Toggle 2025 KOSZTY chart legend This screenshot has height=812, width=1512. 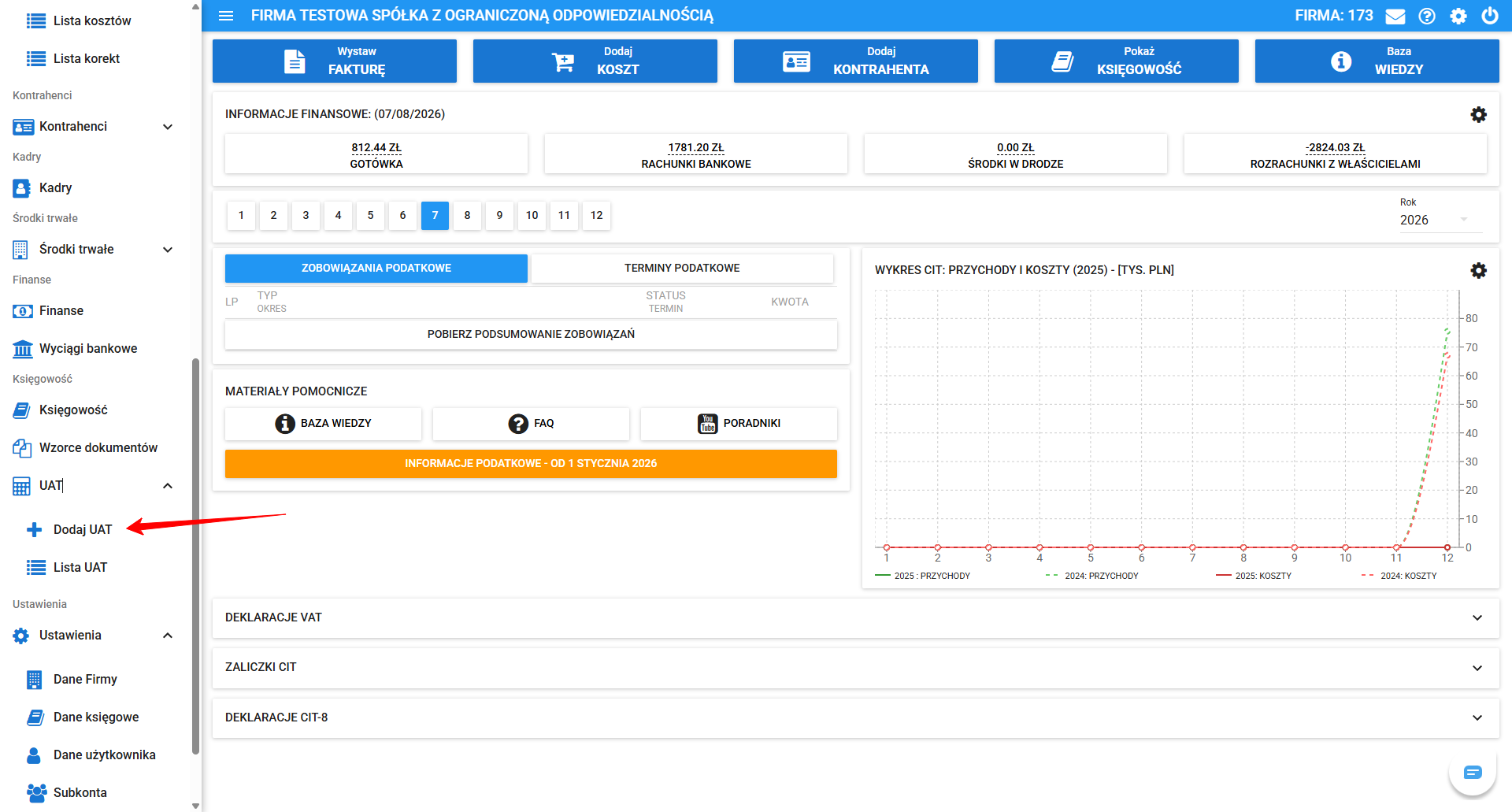pos(1254,577)
